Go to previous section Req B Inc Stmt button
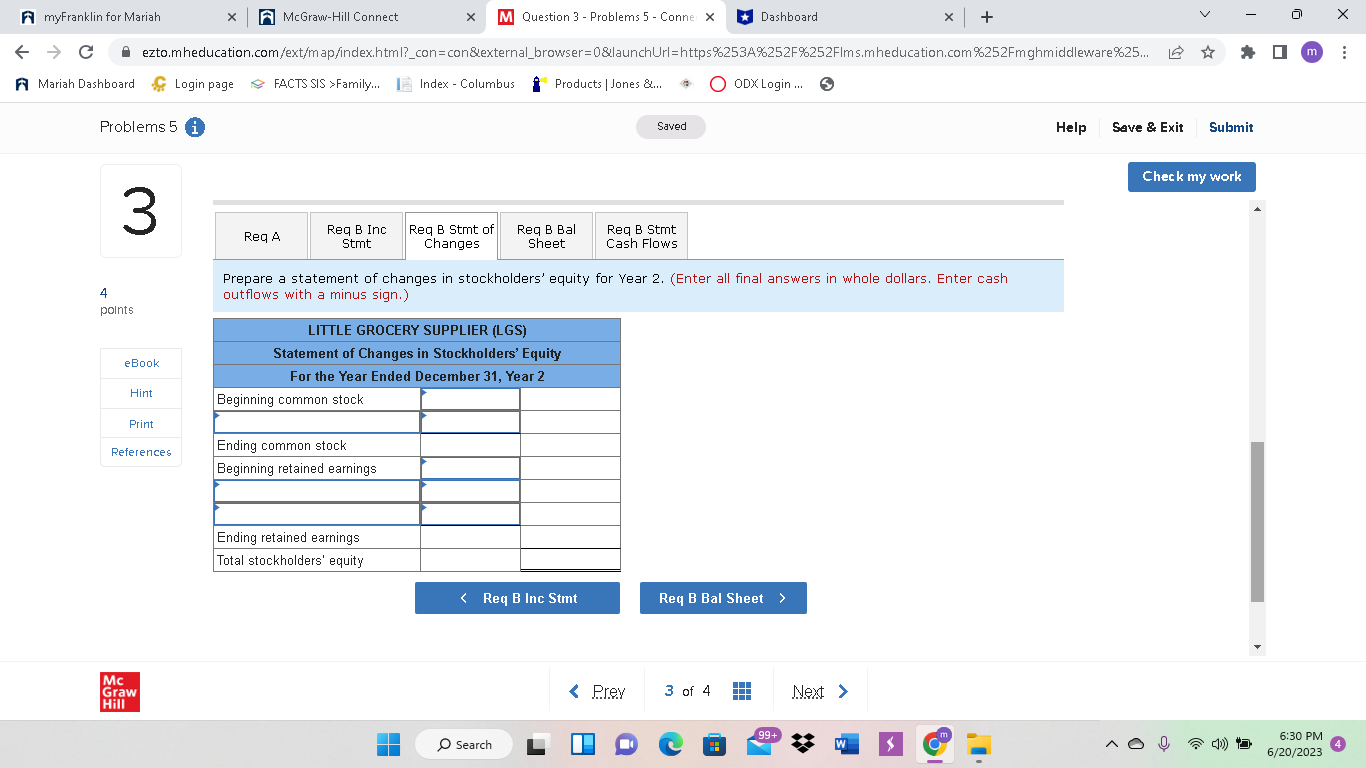This screenshot has height=768, width=1366. click(517, 598)
